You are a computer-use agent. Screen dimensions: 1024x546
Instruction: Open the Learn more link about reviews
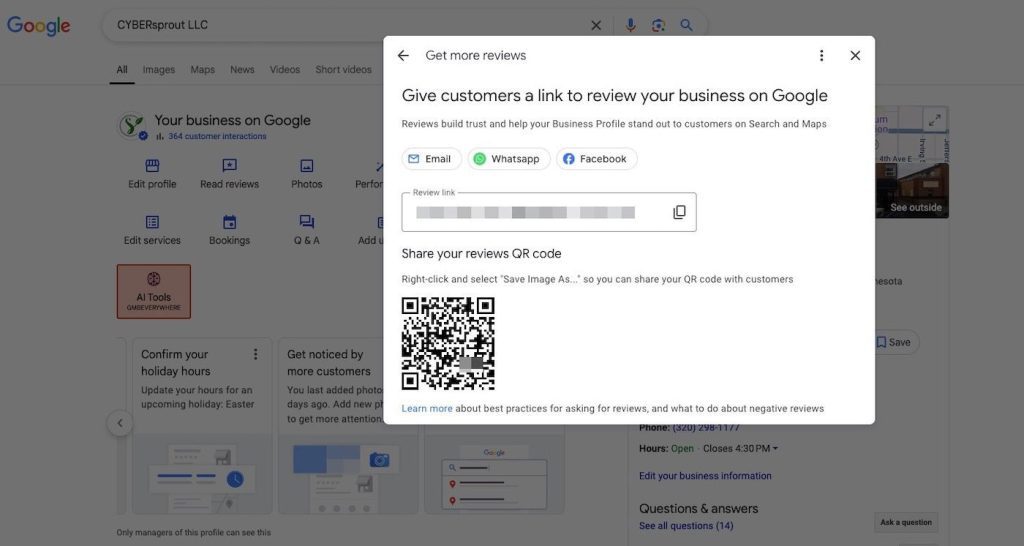coord(426,408)
